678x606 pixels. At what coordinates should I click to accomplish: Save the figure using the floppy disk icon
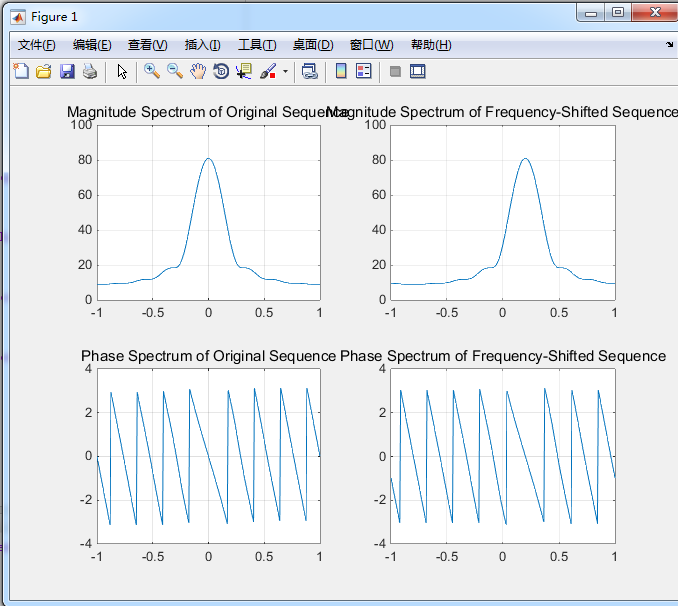click(67, 71)
